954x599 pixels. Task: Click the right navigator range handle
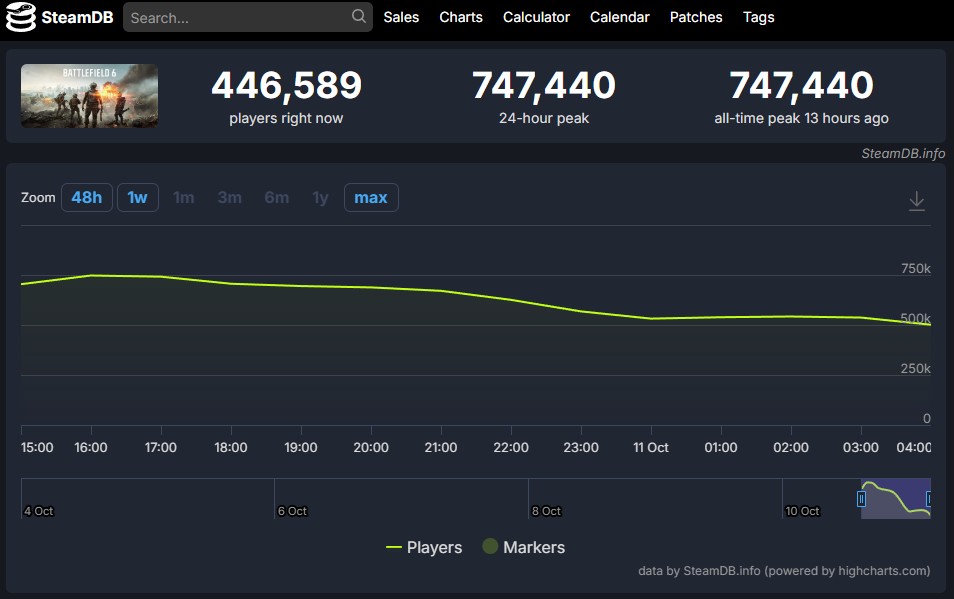[x=929, y=498]
